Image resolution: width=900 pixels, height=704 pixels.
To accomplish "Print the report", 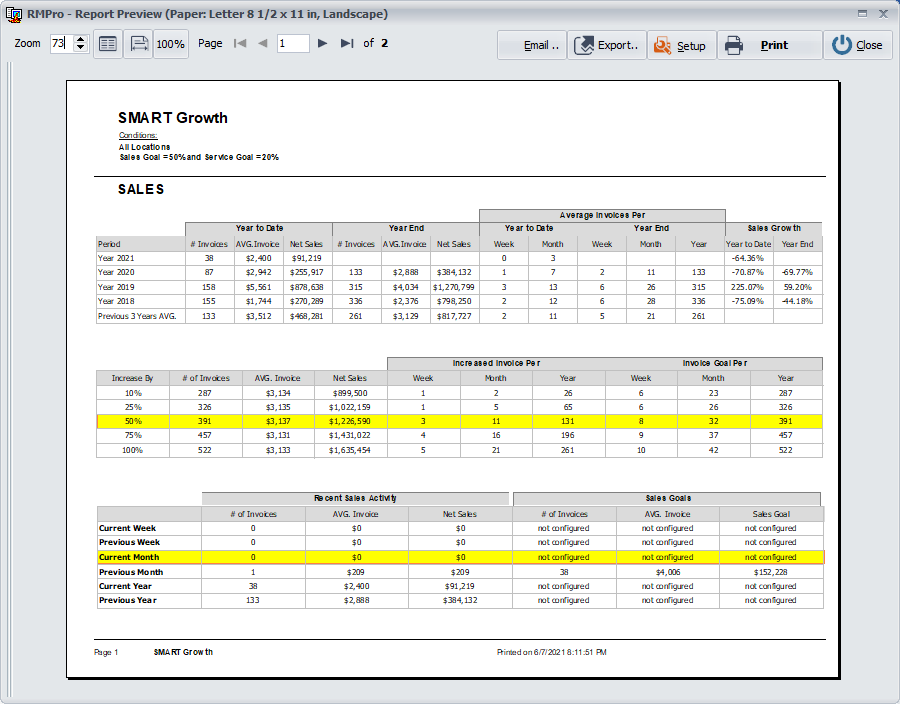I will click(770, 45).
